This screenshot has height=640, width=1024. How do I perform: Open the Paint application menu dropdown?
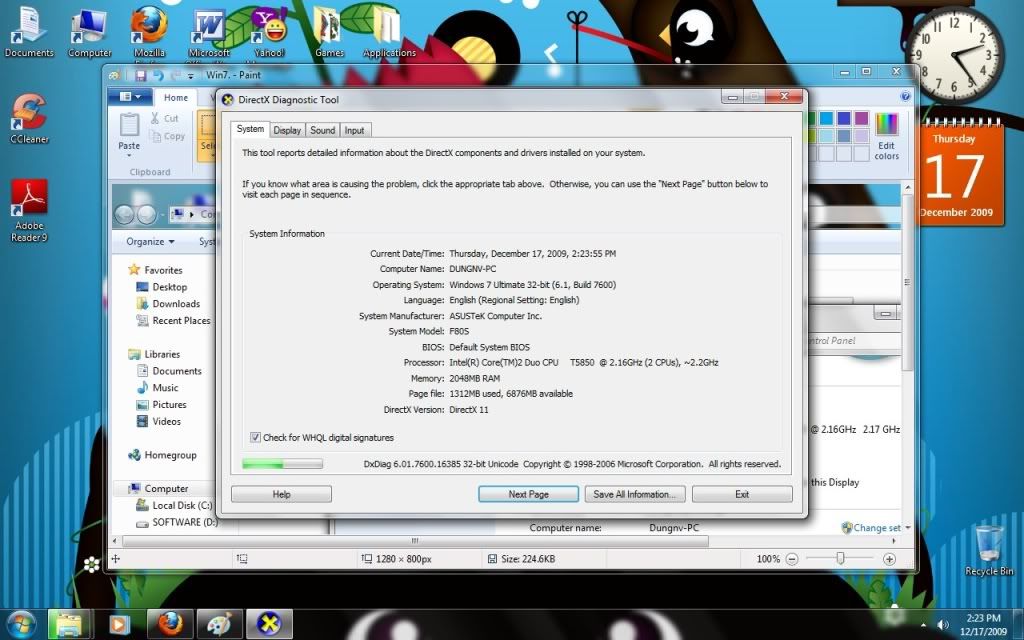pos(130,97)
